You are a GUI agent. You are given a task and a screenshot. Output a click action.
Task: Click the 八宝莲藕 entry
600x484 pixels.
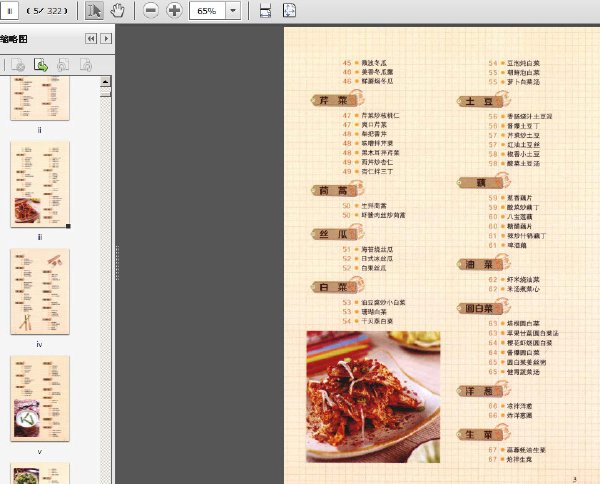tap(520, 217)
